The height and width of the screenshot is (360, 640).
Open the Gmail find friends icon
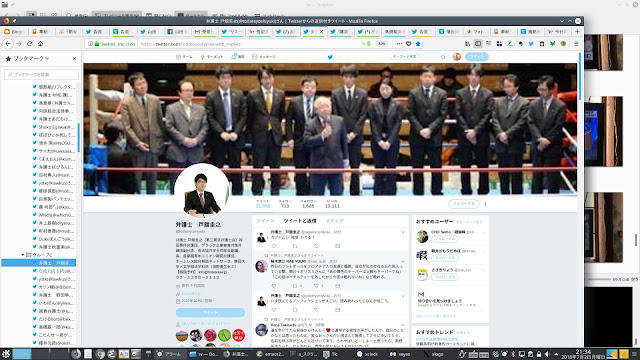[421, 294]
